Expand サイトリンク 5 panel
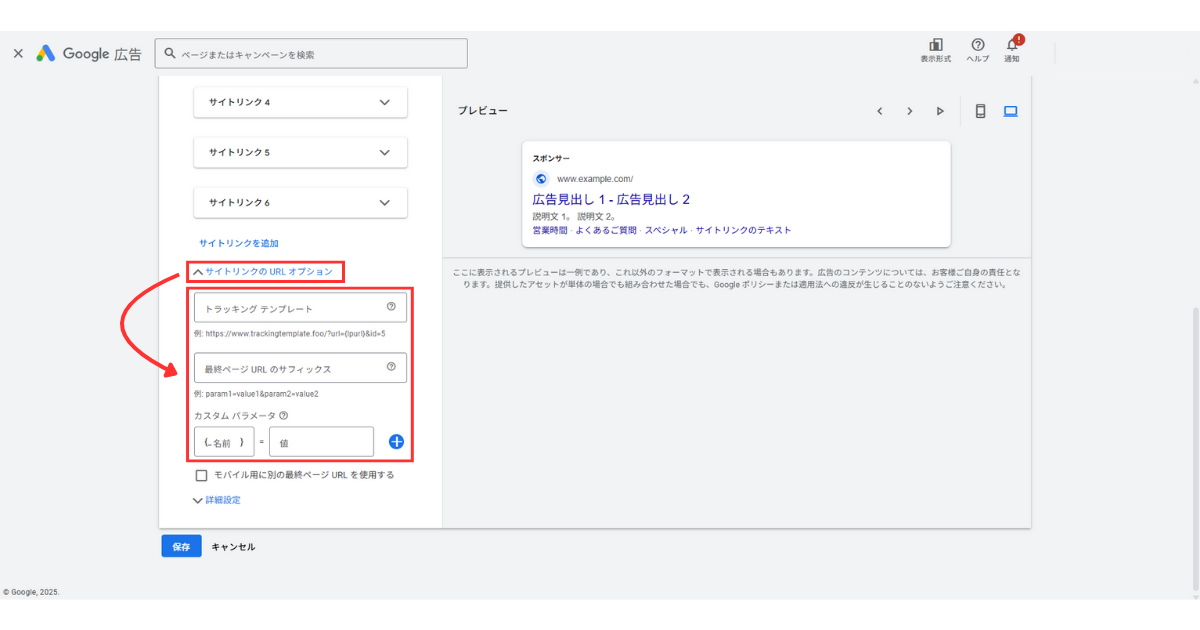1200x630 pixels. (x=300, y=152)
